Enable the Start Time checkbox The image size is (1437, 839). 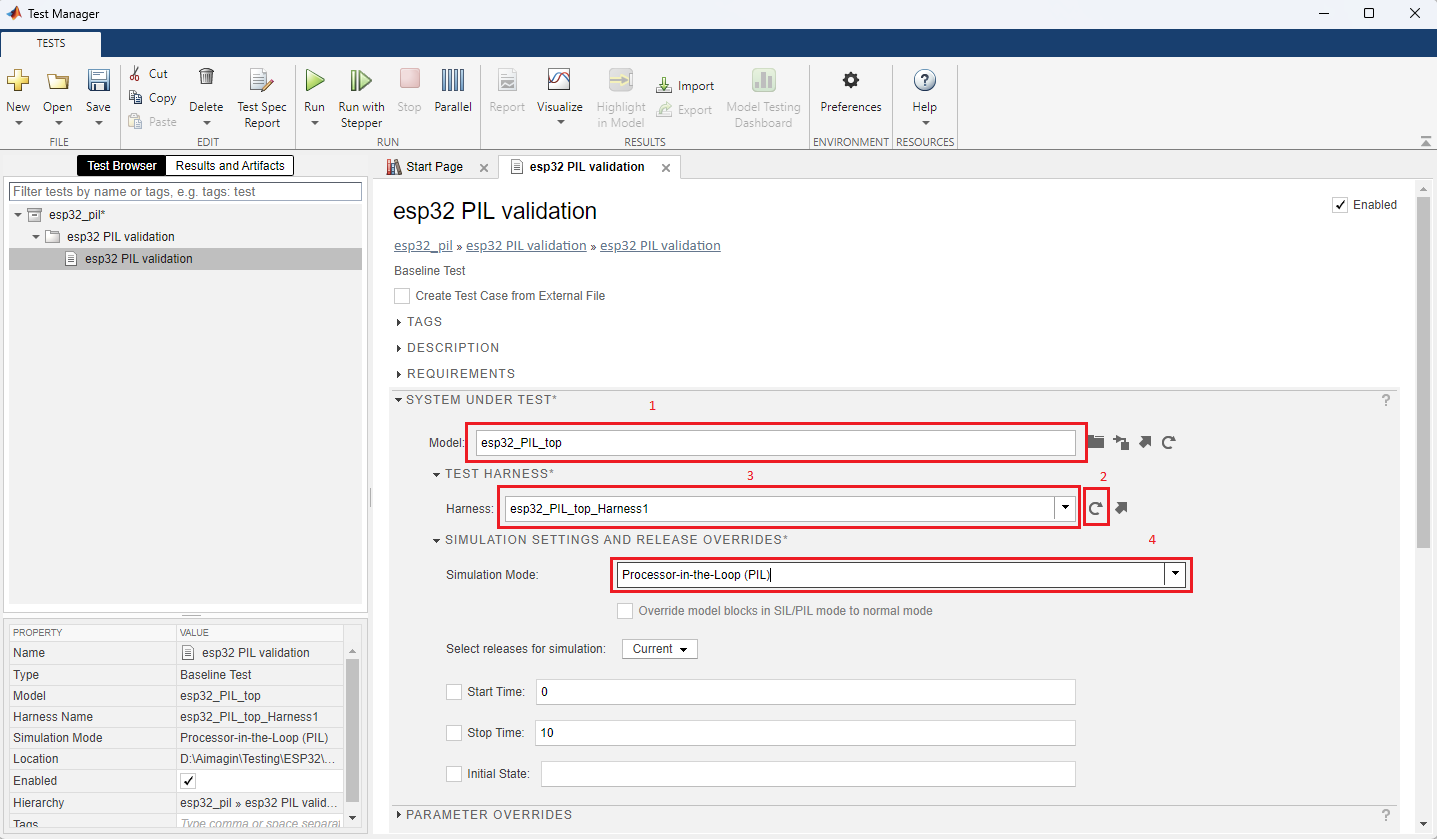pos(454,692)
